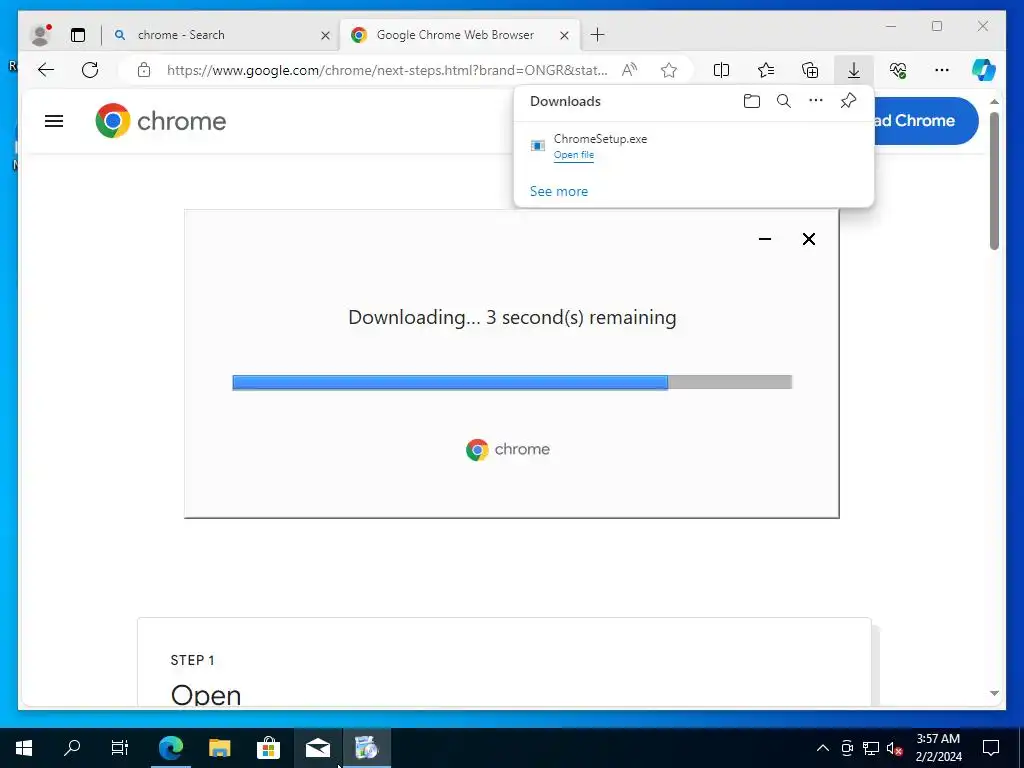Open Mail app from the taskbar
The height and width of the screenshot is (768, 1024).
click(x=317, y=748)
